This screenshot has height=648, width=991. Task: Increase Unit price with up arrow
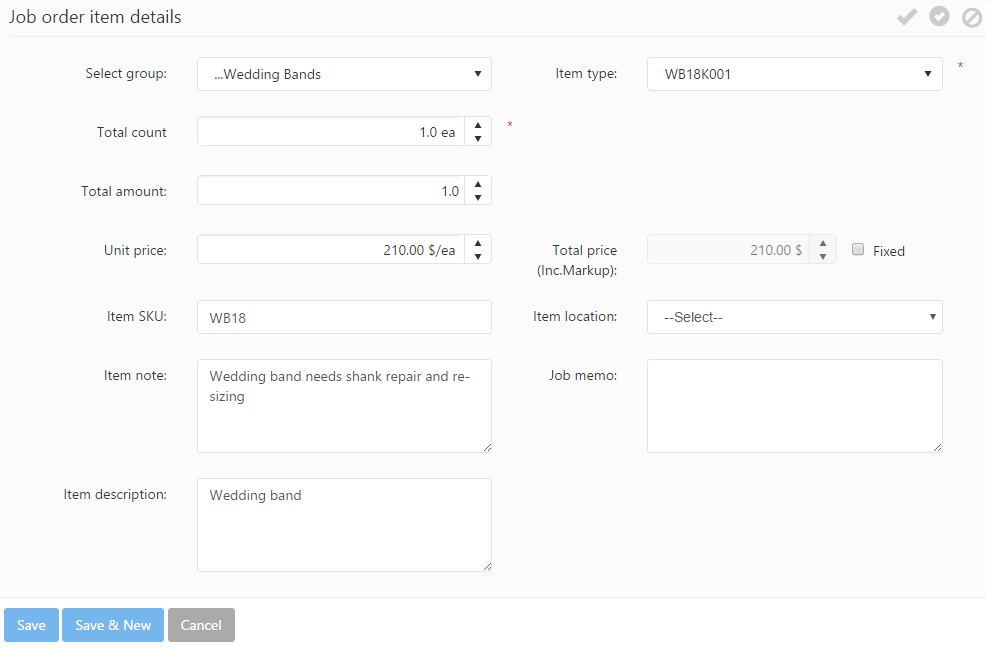pyautogui.click(x=478, y=243)
